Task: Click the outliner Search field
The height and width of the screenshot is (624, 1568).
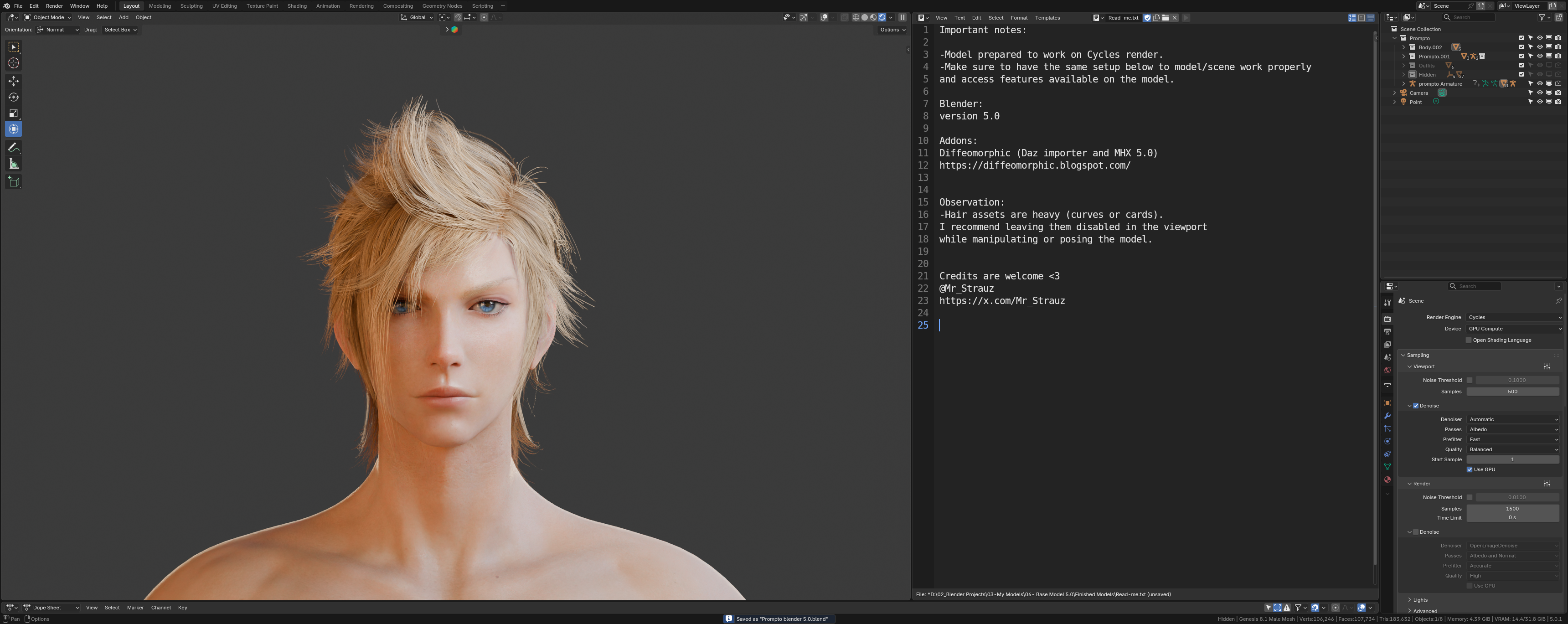Action: [1470, 18]
